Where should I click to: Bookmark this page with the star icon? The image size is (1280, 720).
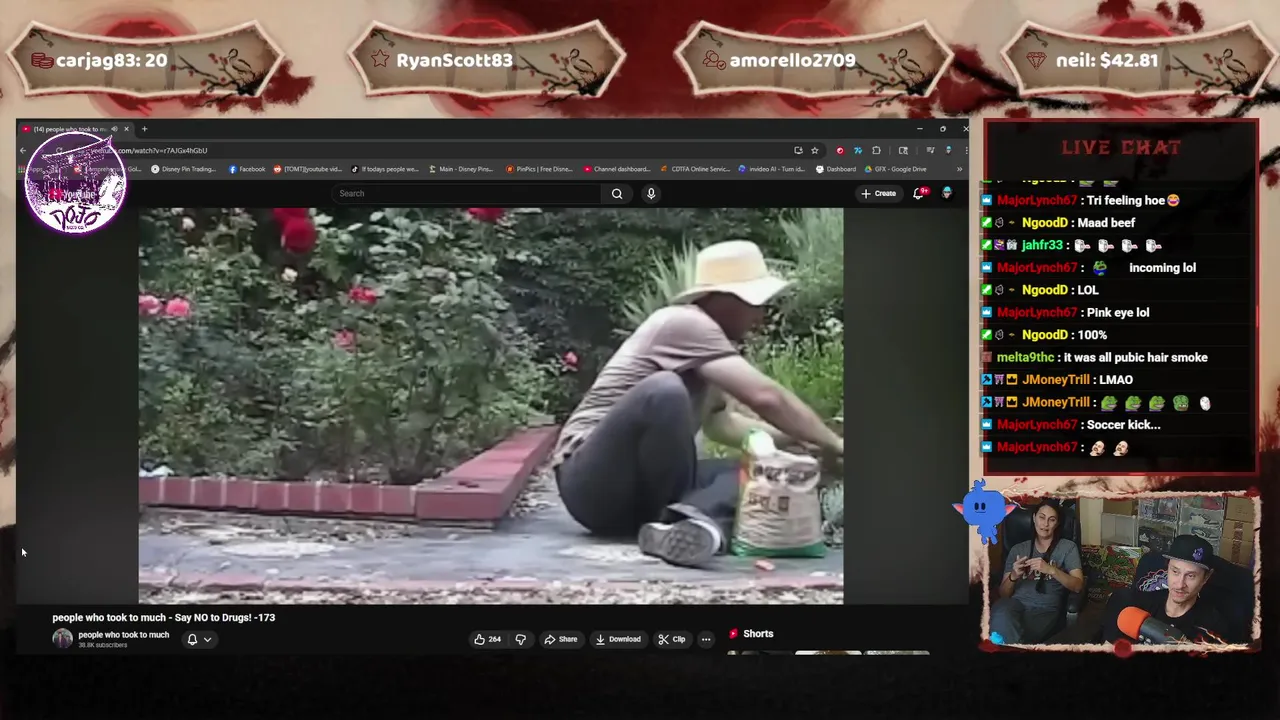click(815, 150)
